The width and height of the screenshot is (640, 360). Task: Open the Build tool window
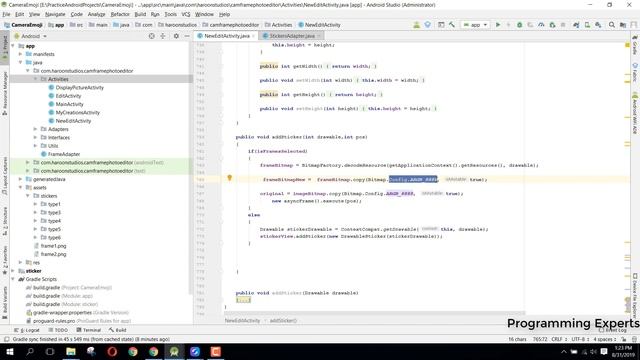118,330
